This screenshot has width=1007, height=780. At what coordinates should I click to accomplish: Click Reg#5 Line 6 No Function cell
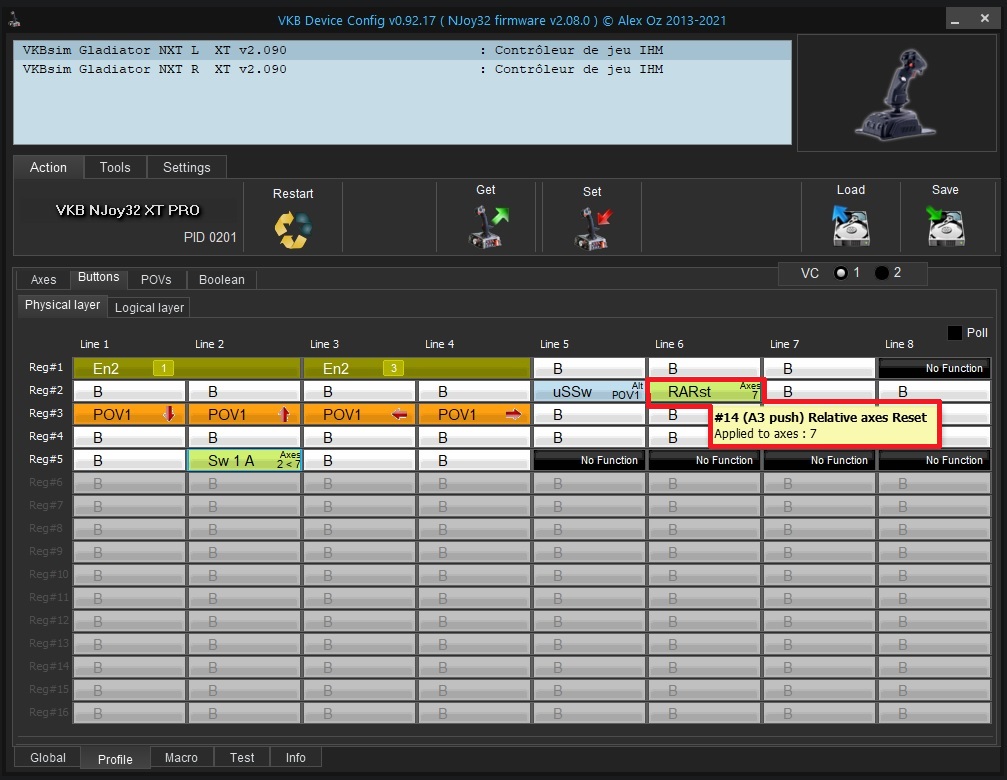(x=705, y=460)
